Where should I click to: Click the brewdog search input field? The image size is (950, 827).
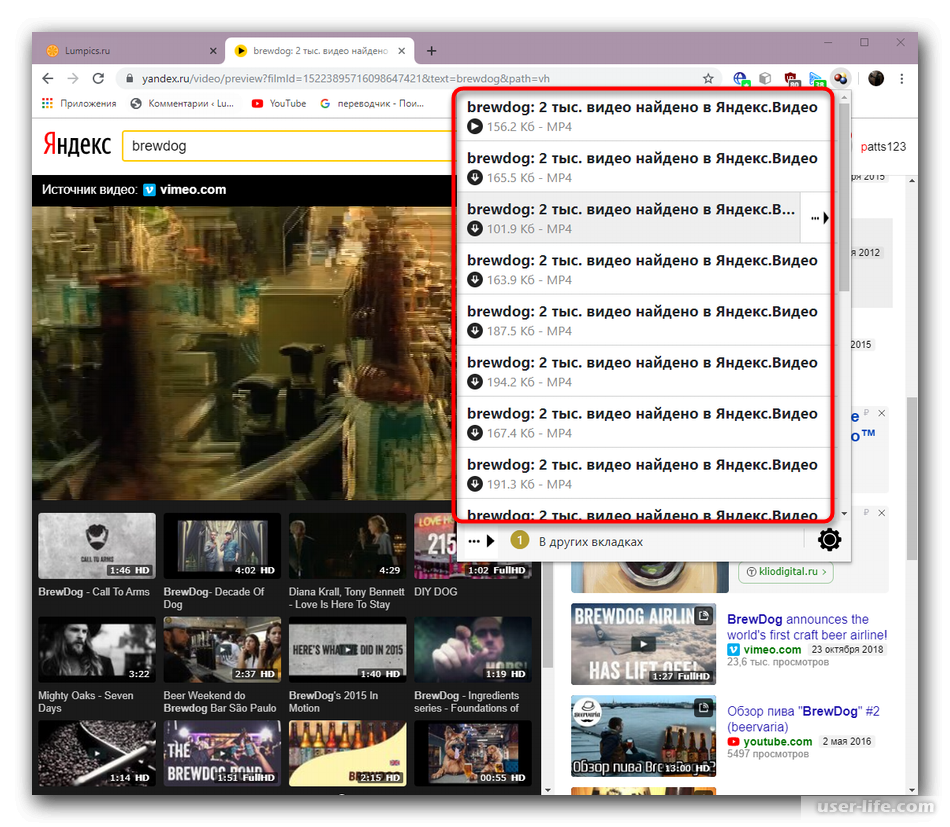[x=288, y=146]
